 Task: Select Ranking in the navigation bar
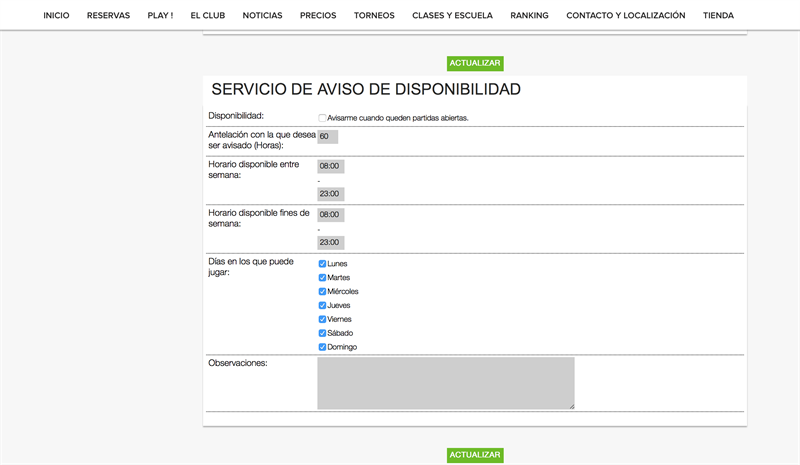(529, 16)
